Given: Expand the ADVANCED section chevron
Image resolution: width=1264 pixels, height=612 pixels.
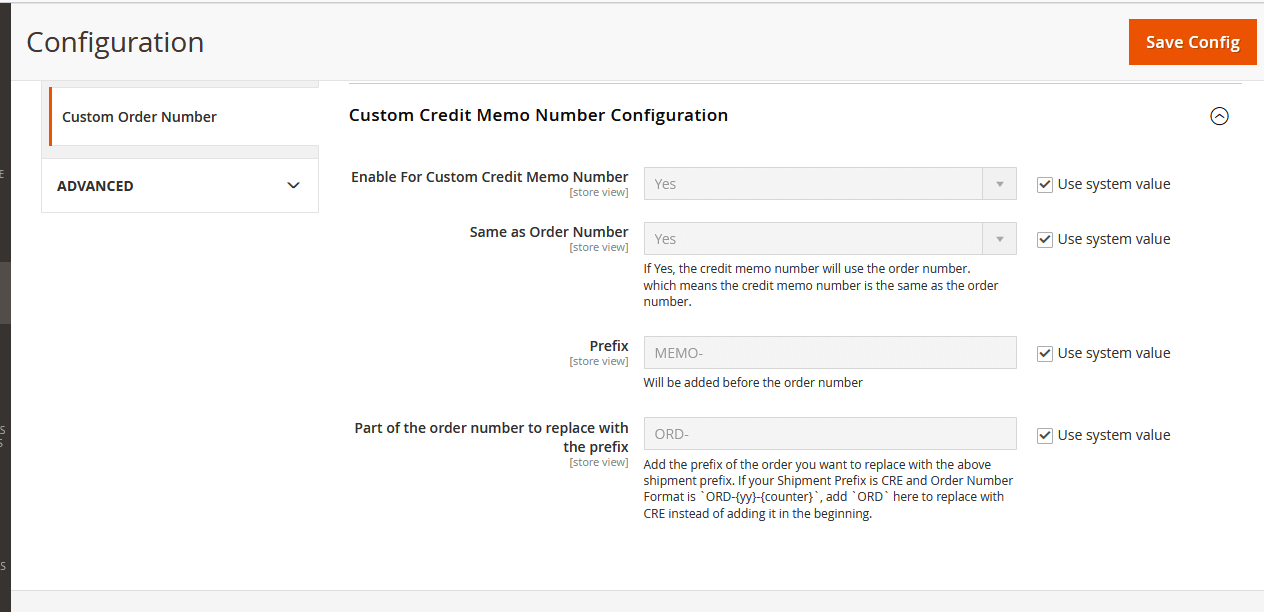Looking at the screenshot, I should click(x=293, y=186).
